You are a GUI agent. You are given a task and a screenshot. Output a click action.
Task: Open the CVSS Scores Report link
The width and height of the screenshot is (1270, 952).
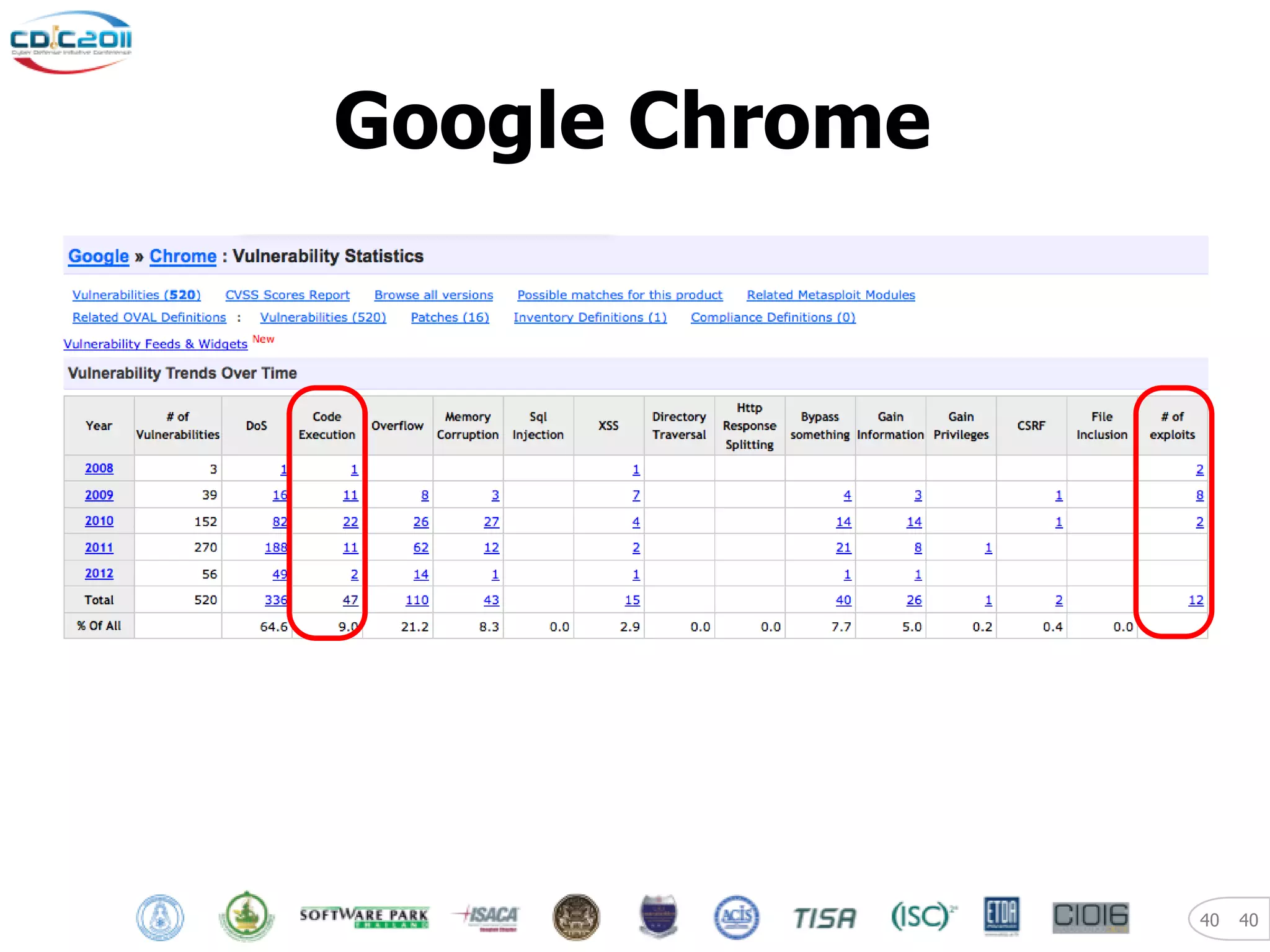pyautogui.click(x=288, y=295)
